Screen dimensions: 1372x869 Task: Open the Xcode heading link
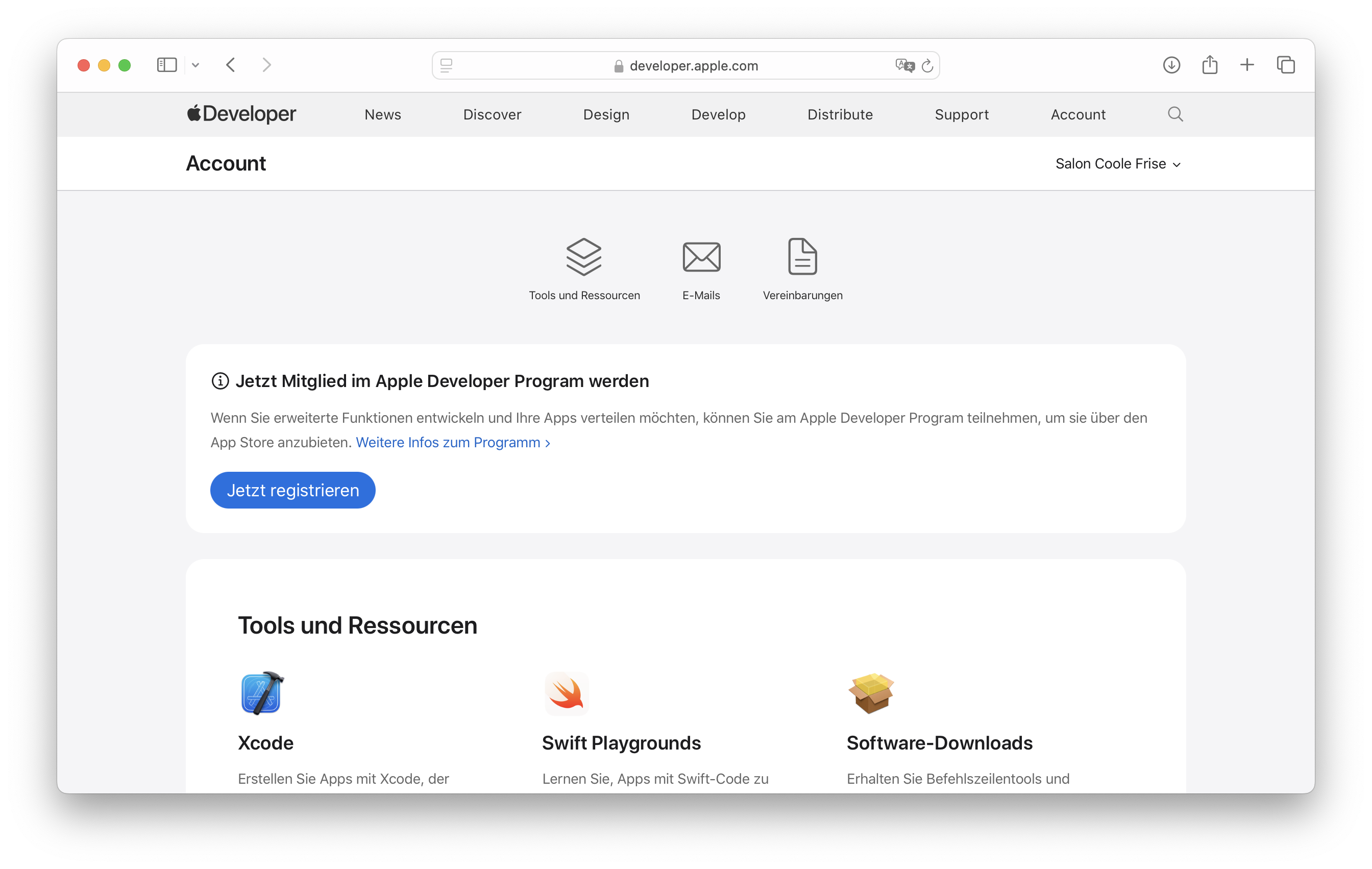click(265, 743)
